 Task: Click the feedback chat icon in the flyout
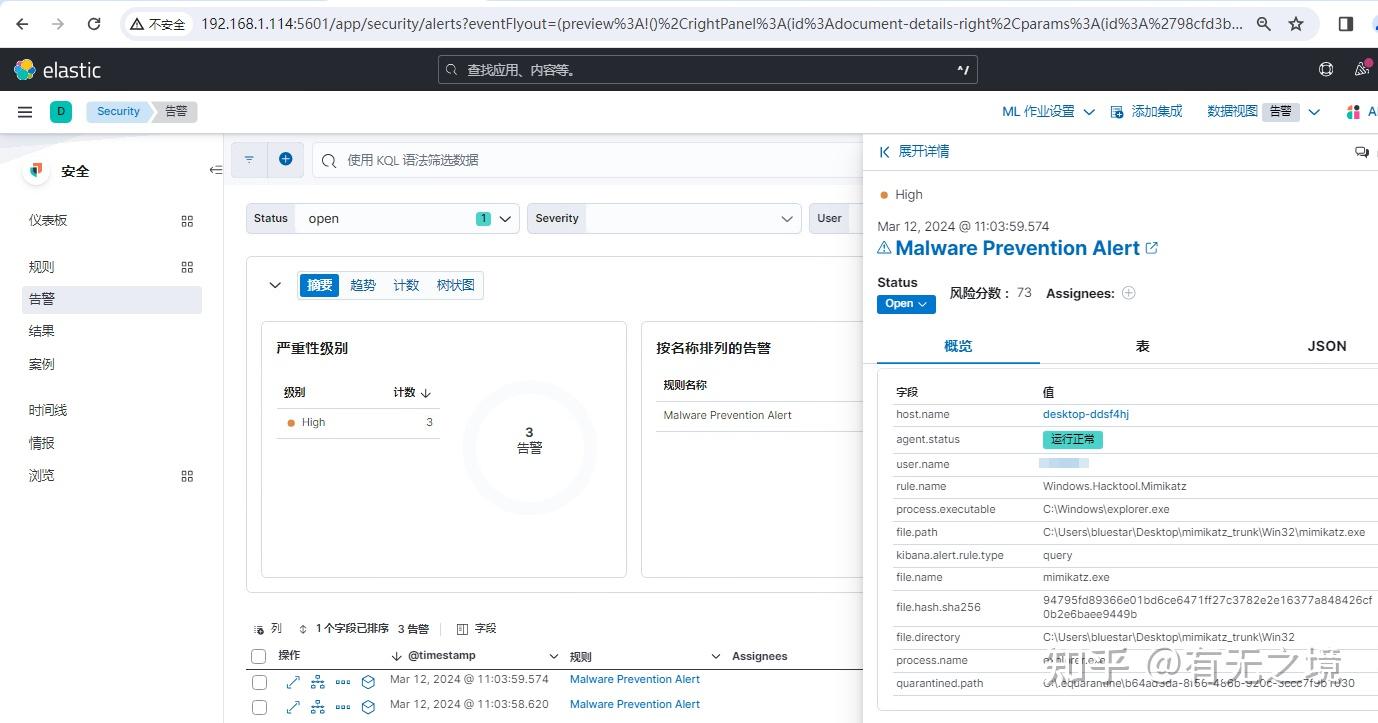pyautogui.click(x=1362, y=151)
